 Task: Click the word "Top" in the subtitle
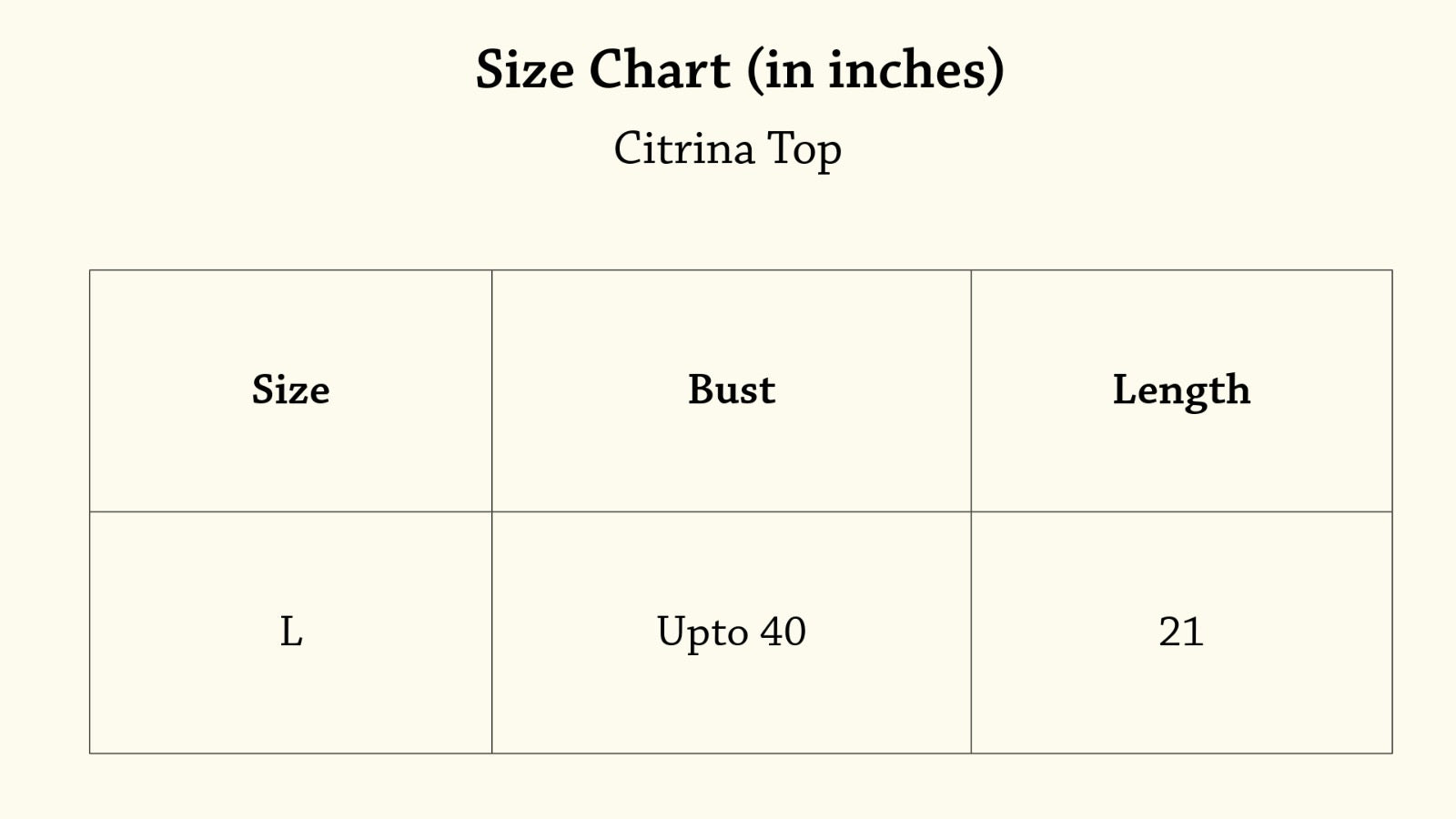(804, 150)
